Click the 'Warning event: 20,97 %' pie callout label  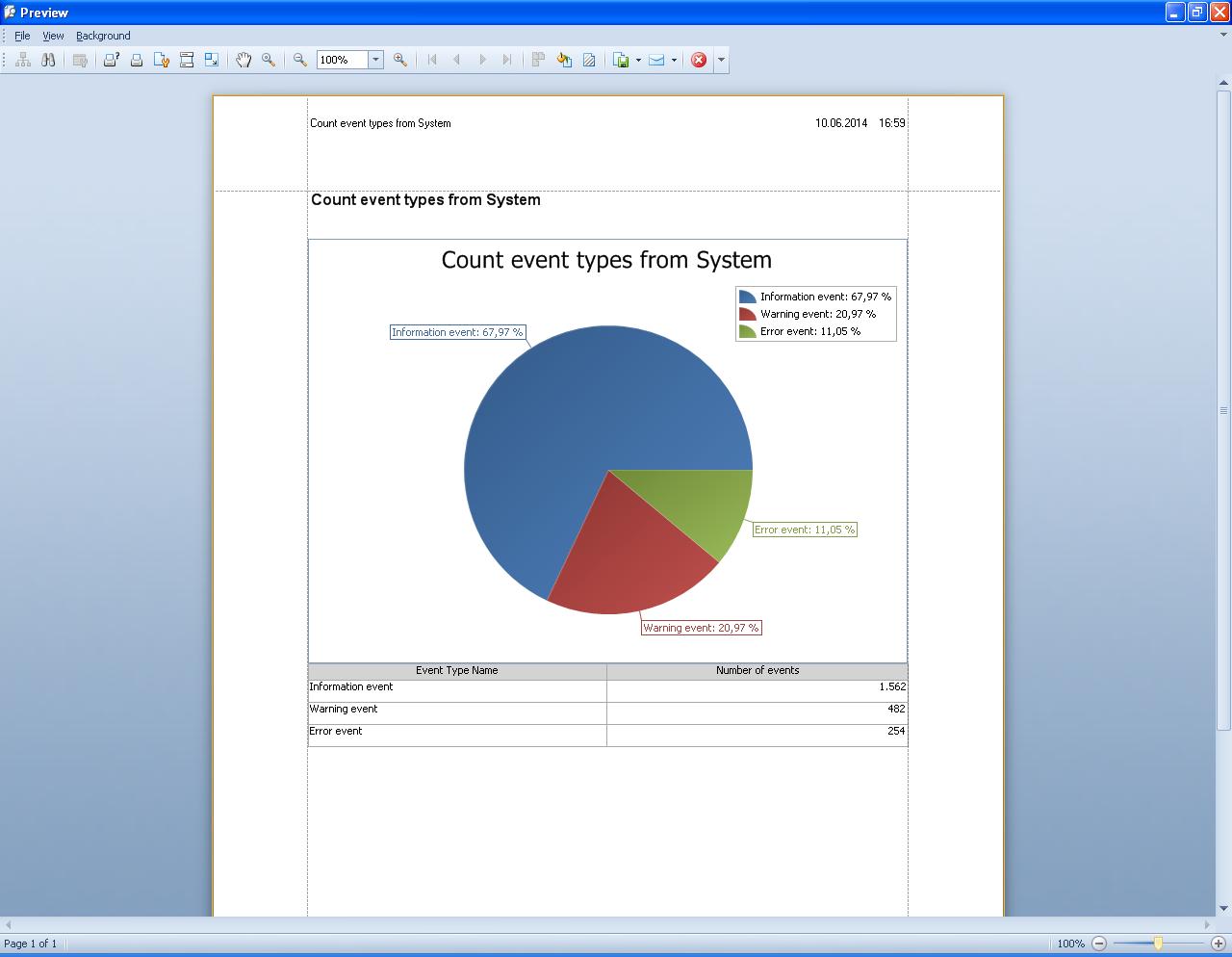(702, 628)
